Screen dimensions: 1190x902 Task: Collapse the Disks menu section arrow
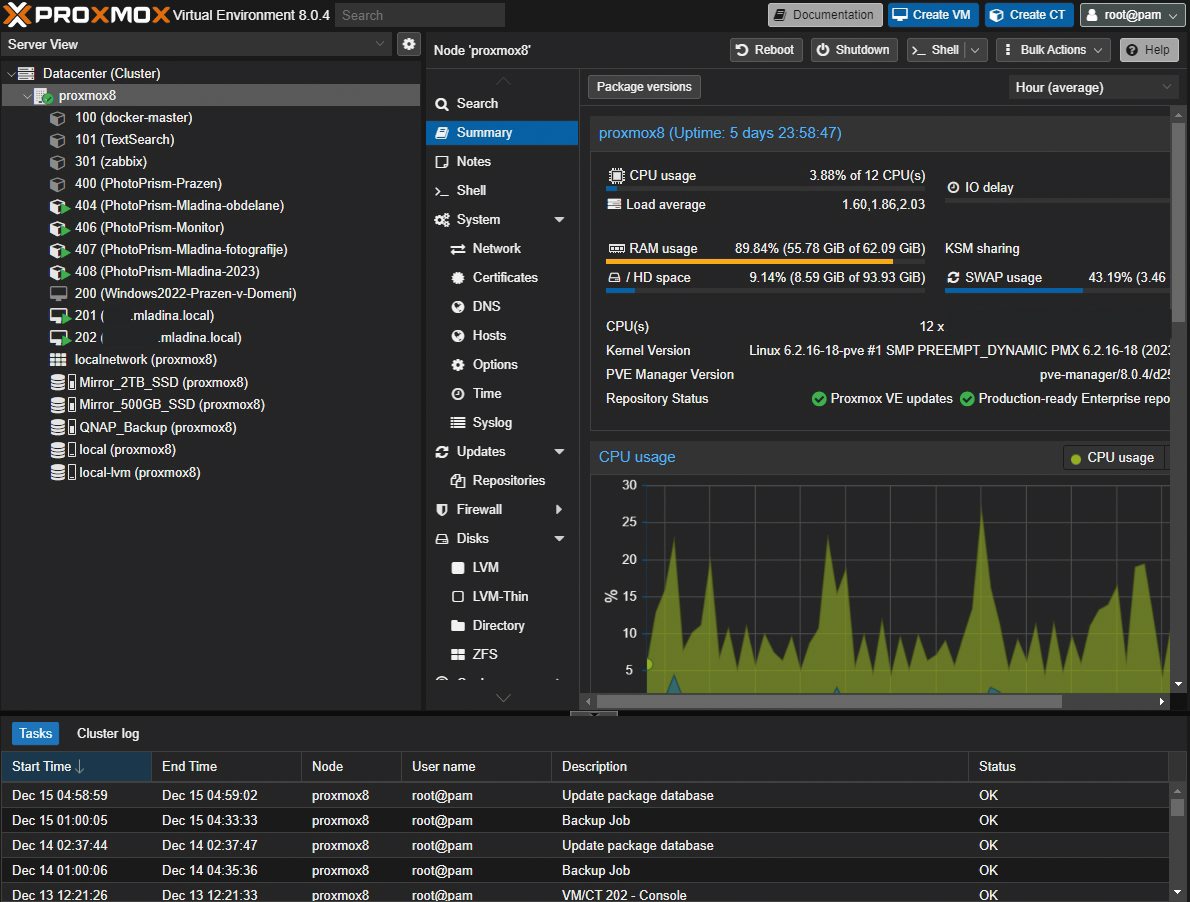click(559, 539)
